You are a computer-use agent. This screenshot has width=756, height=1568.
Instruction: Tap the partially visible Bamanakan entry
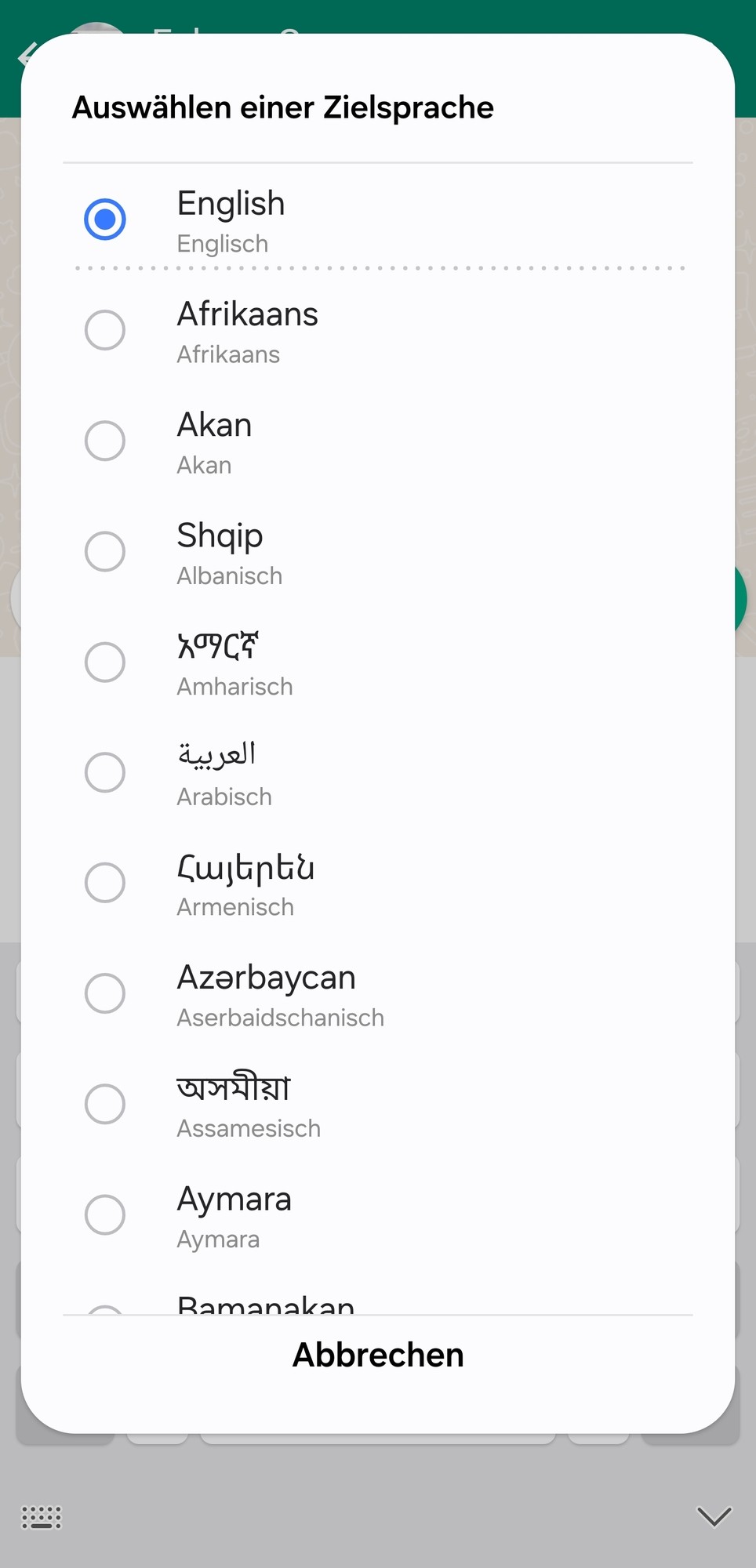click(265, 1303)
